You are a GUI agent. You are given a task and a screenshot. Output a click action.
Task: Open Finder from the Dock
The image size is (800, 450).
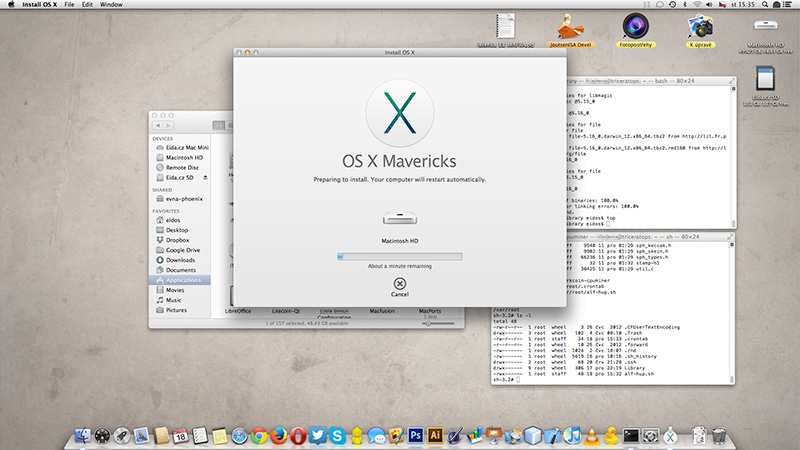(x=83, y=435)
